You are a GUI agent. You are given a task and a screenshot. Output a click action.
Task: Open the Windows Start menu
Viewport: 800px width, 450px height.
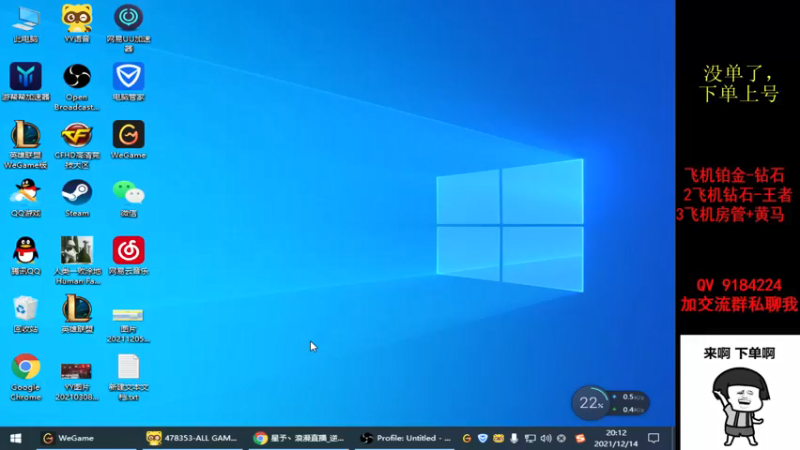pos(15,438)
